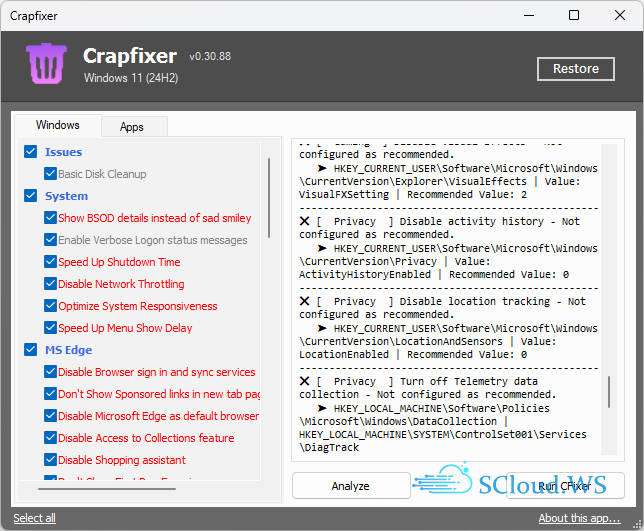Click the X mark beside Disable activity history
644x531 pixels.
304,221
